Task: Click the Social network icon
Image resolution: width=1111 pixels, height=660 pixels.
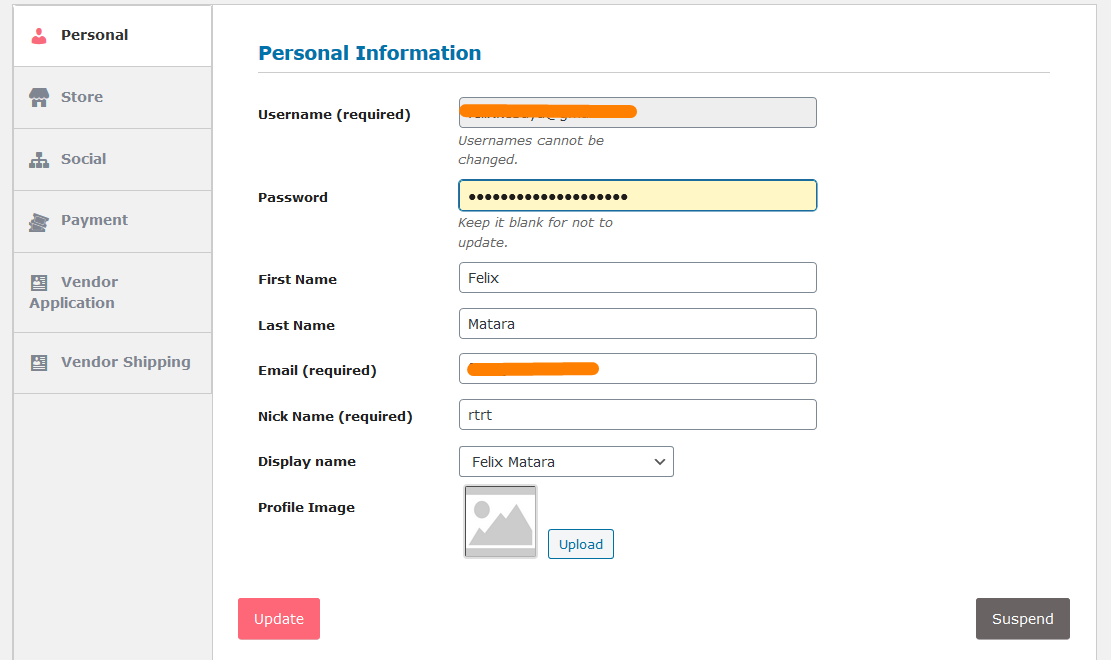Action: pyautogui.click(x=39, y=160)
